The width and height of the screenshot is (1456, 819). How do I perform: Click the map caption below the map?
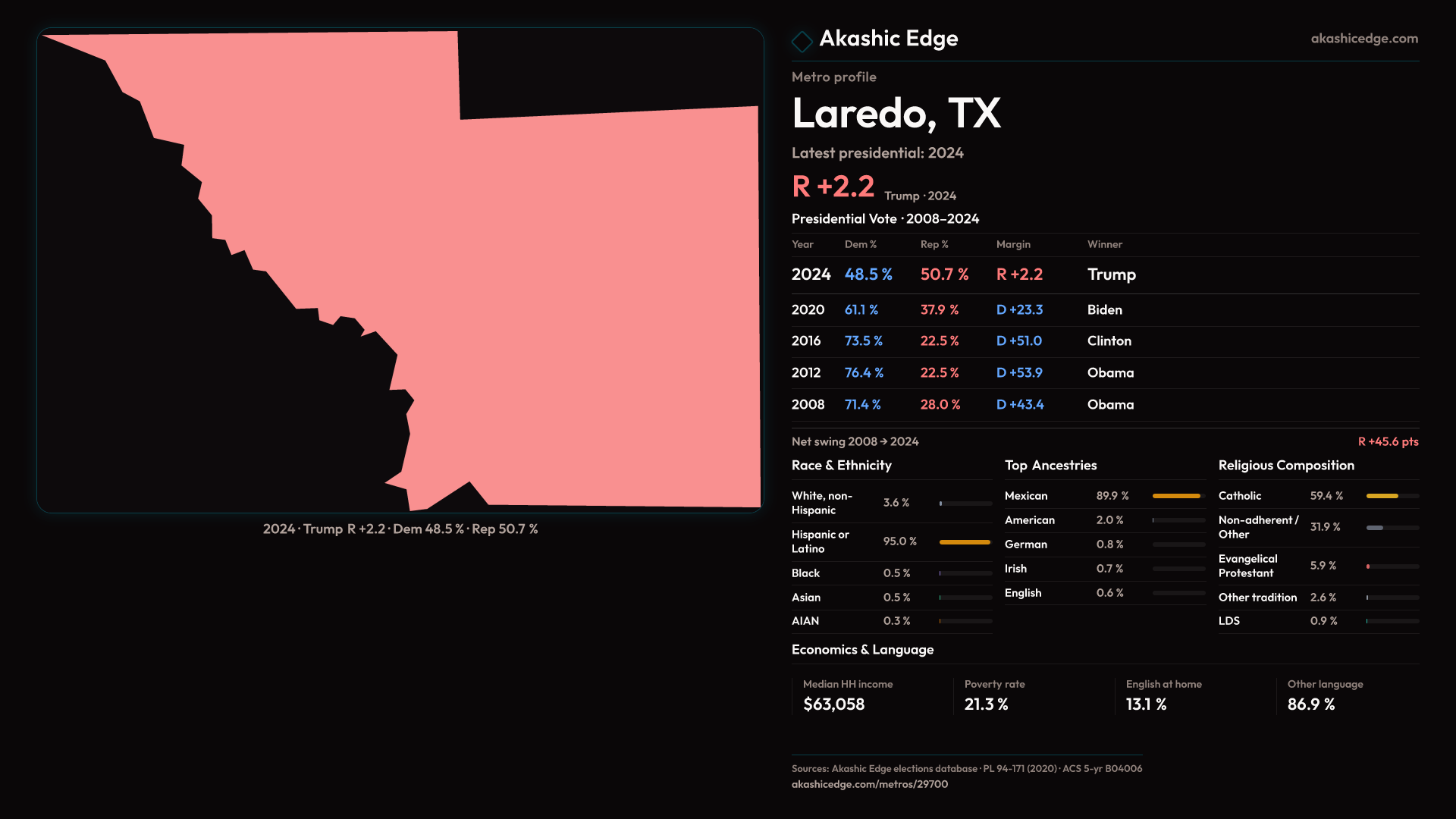click(x=400, y=529)
